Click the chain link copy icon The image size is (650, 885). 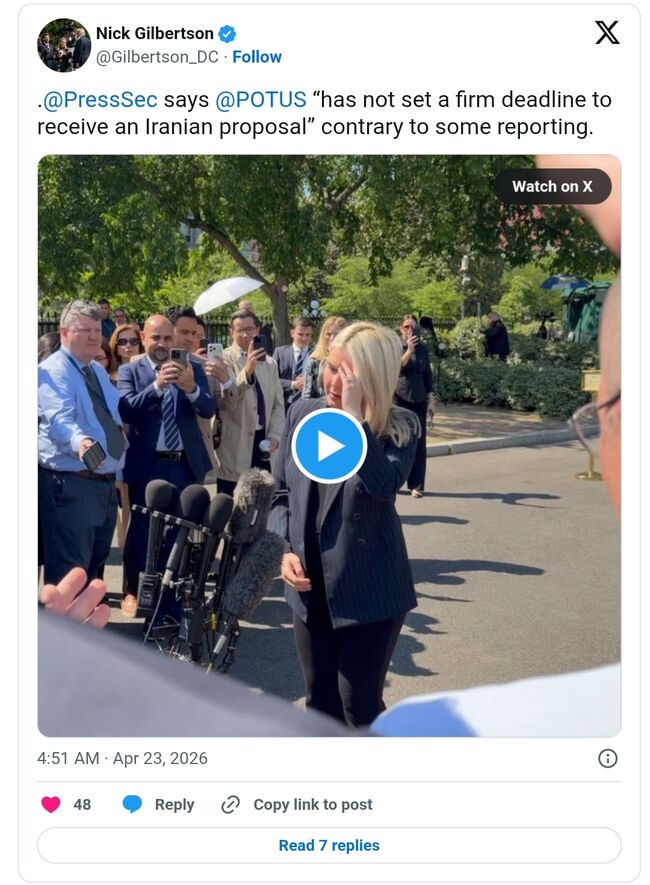coord(230,804)
